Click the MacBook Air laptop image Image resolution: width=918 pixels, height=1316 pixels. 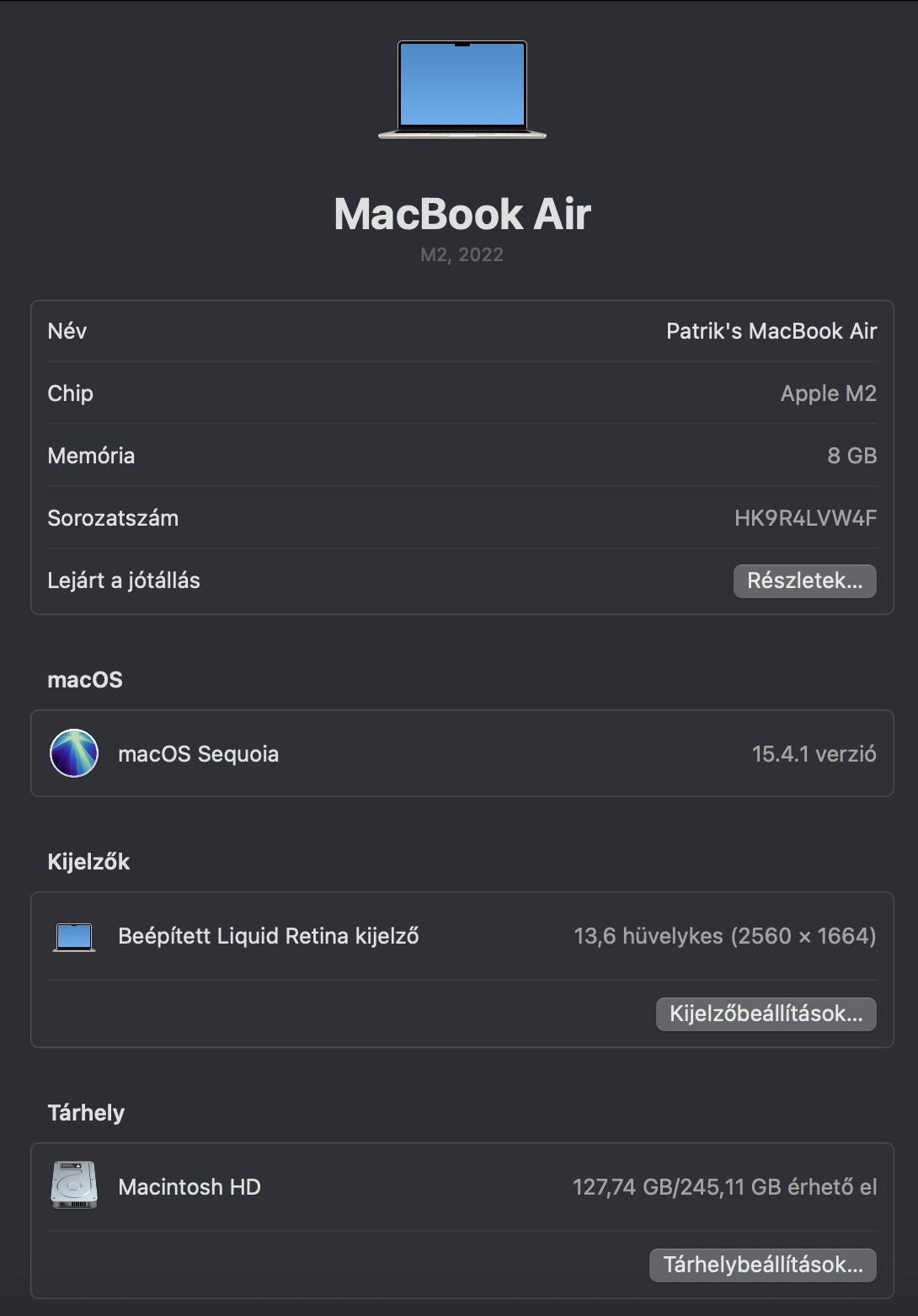(462, 89)
